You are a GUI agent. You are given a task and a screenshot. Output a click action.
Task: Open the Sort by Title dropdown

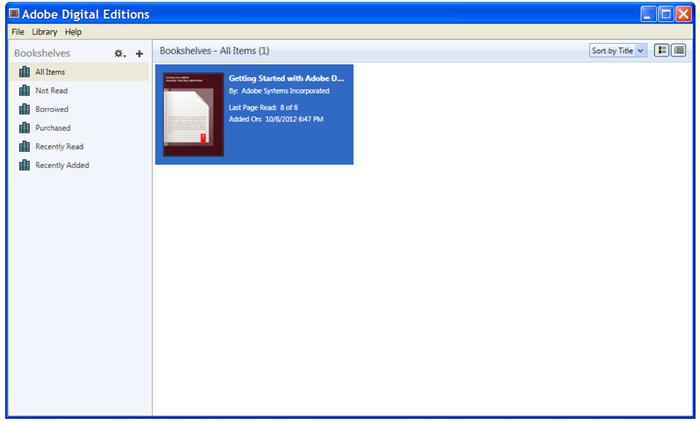point(618,51)
